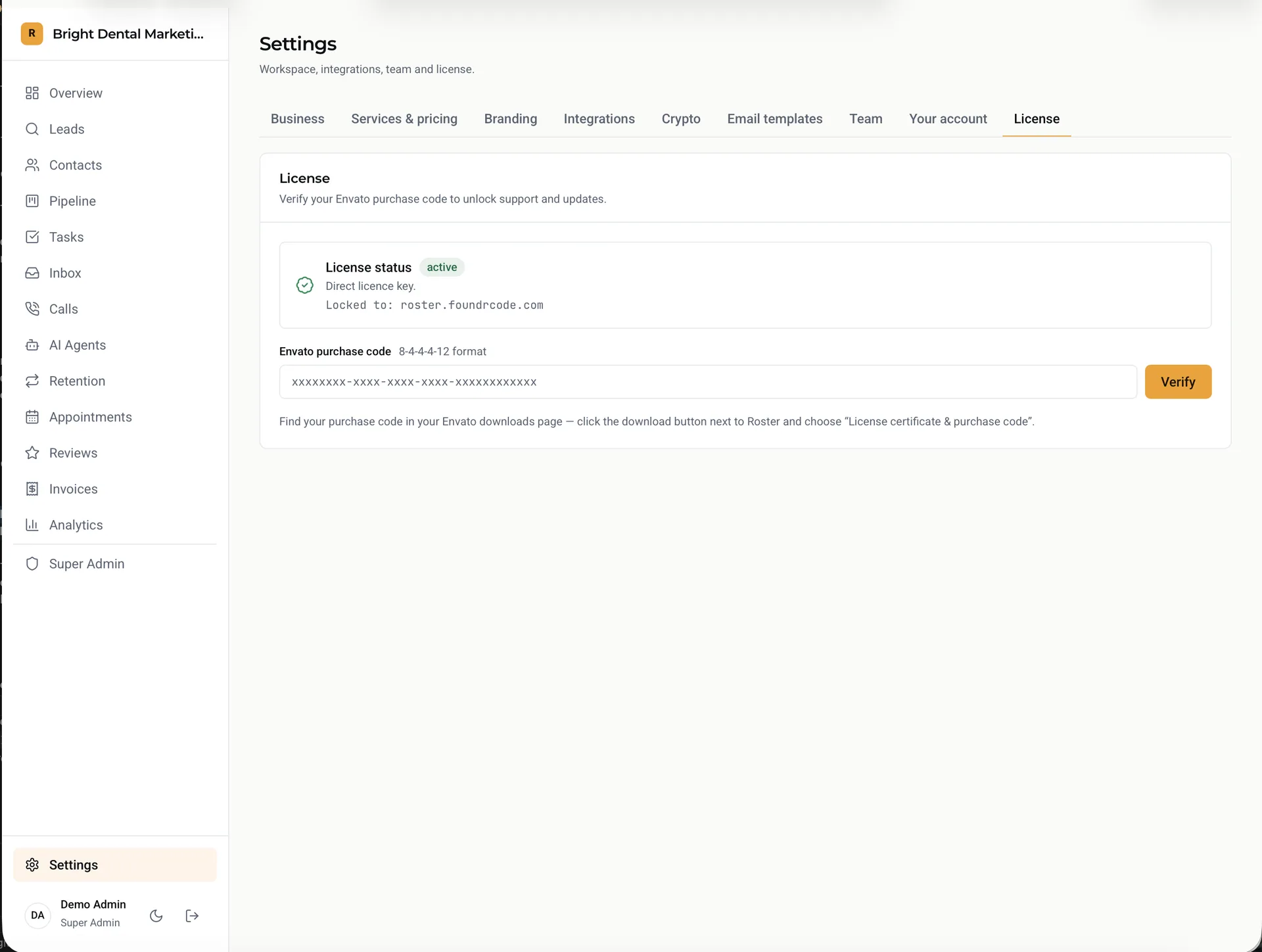Select the License tab
Screen dimensions: 1262x952
pyautogui.click(x=1036, y=119)
